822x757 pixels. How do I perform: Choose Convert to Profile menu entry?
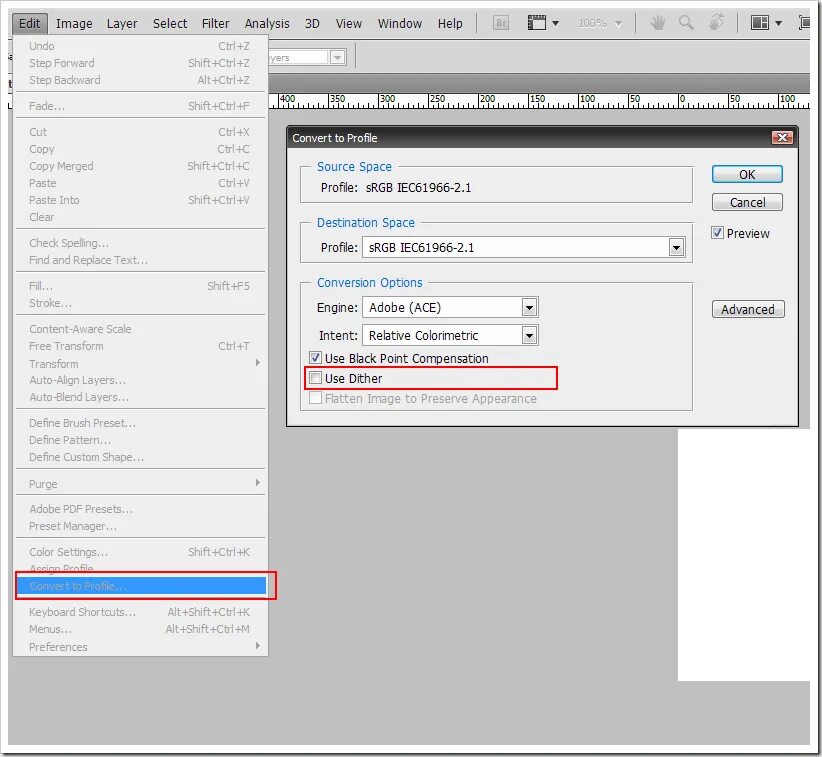click(141, 586)
